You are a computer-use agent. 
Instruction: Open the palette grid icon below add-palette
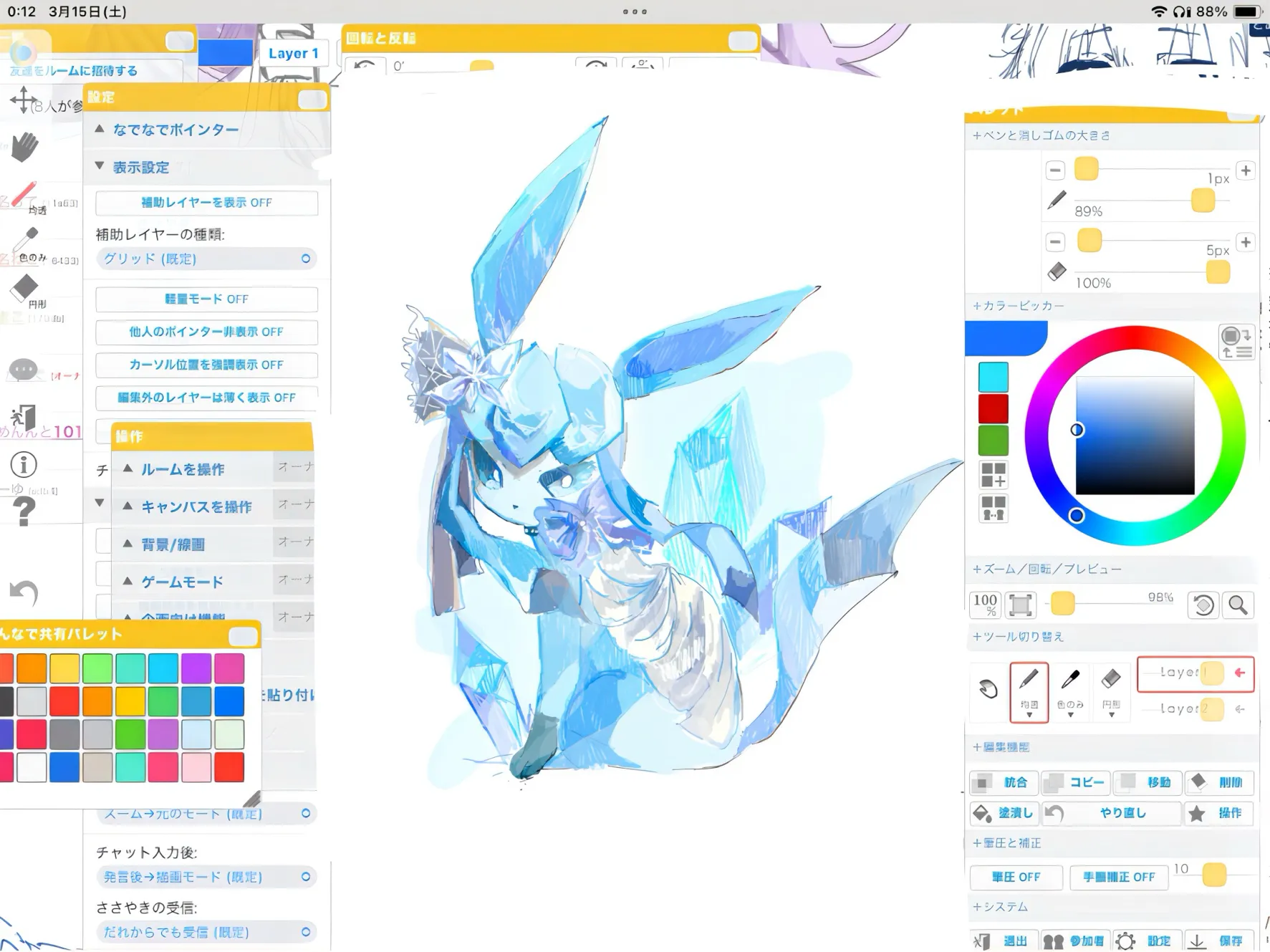click(994, 508)
